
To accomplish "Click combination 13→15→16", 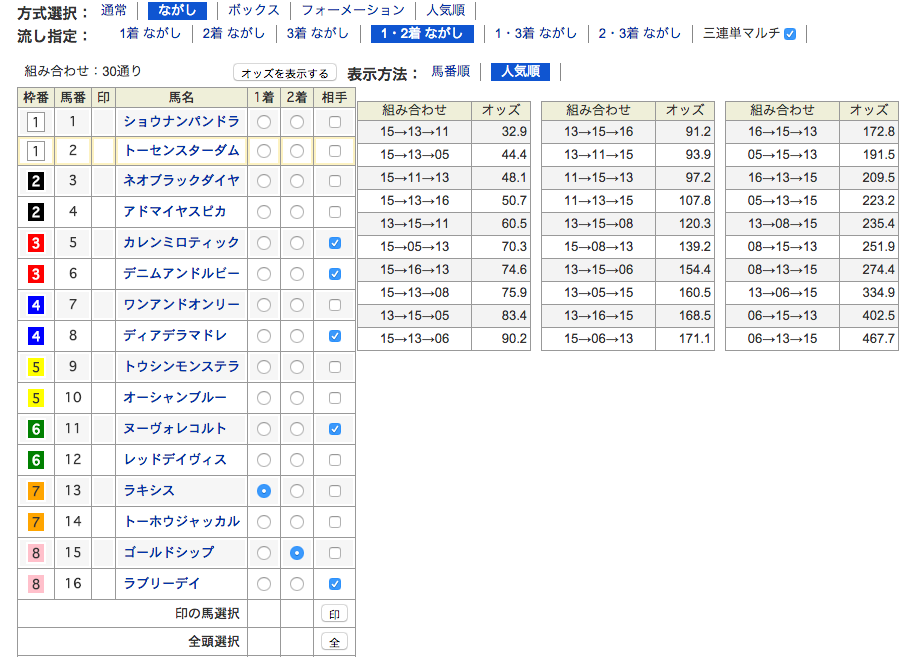I will (x=599, y=132).
